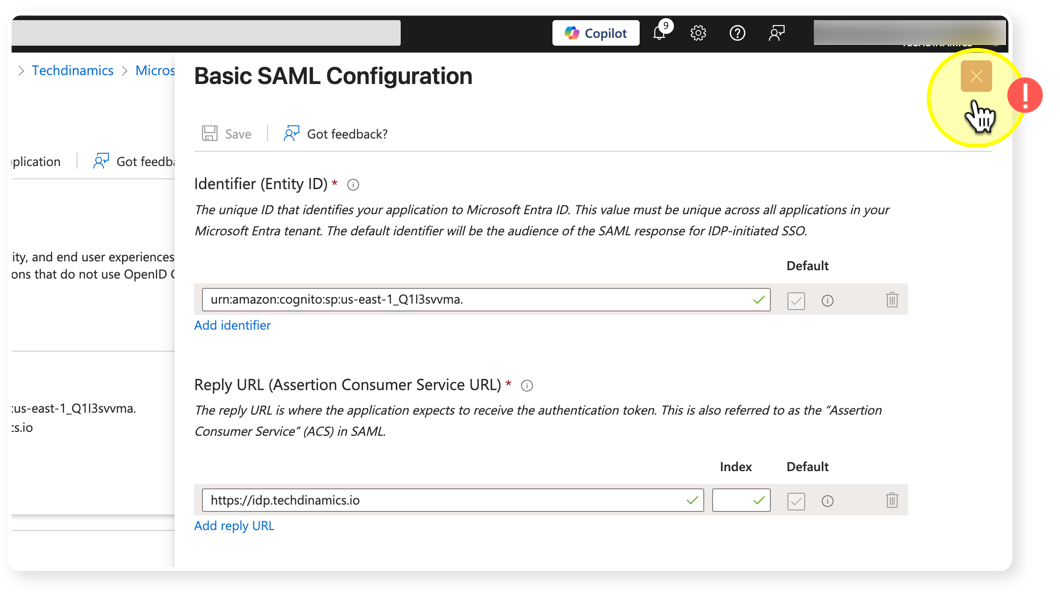1060x596 pixels.
Task: Toggle Default checkbox for the reply URL row
Action: tap(796, 501)
